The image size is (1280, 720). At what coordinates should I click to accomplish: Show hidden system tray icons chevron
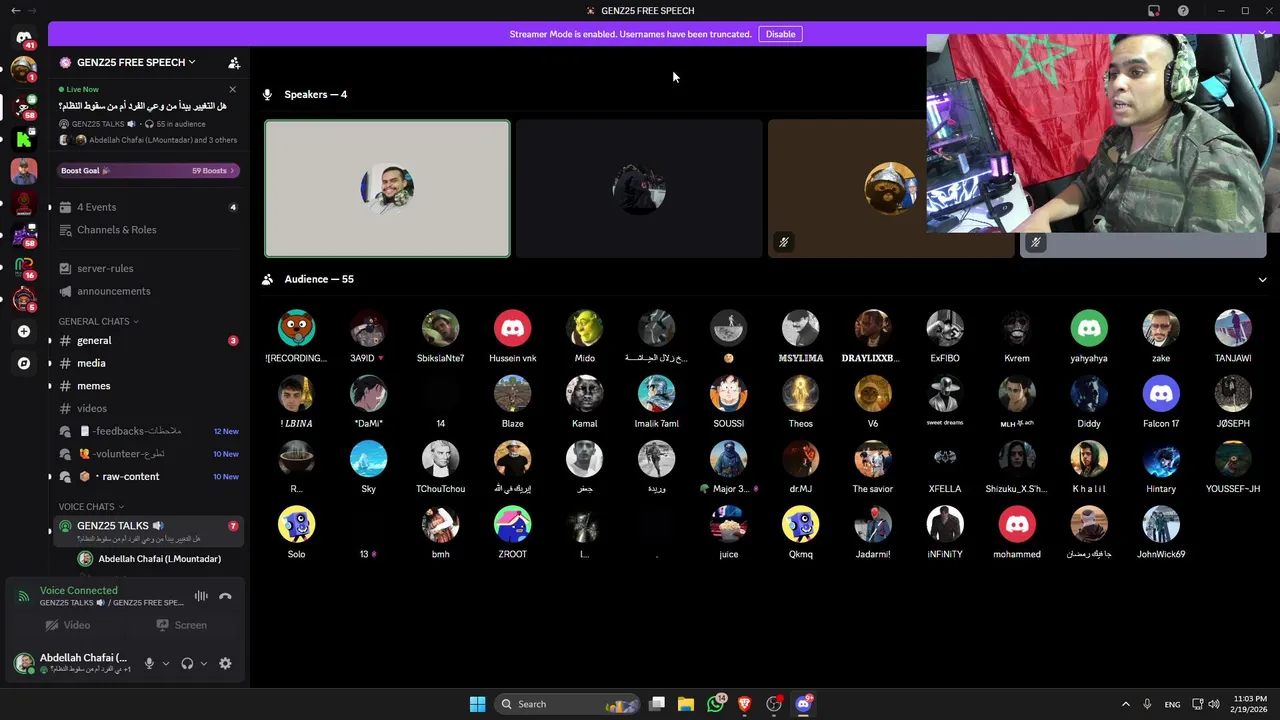pos(1125,704)
